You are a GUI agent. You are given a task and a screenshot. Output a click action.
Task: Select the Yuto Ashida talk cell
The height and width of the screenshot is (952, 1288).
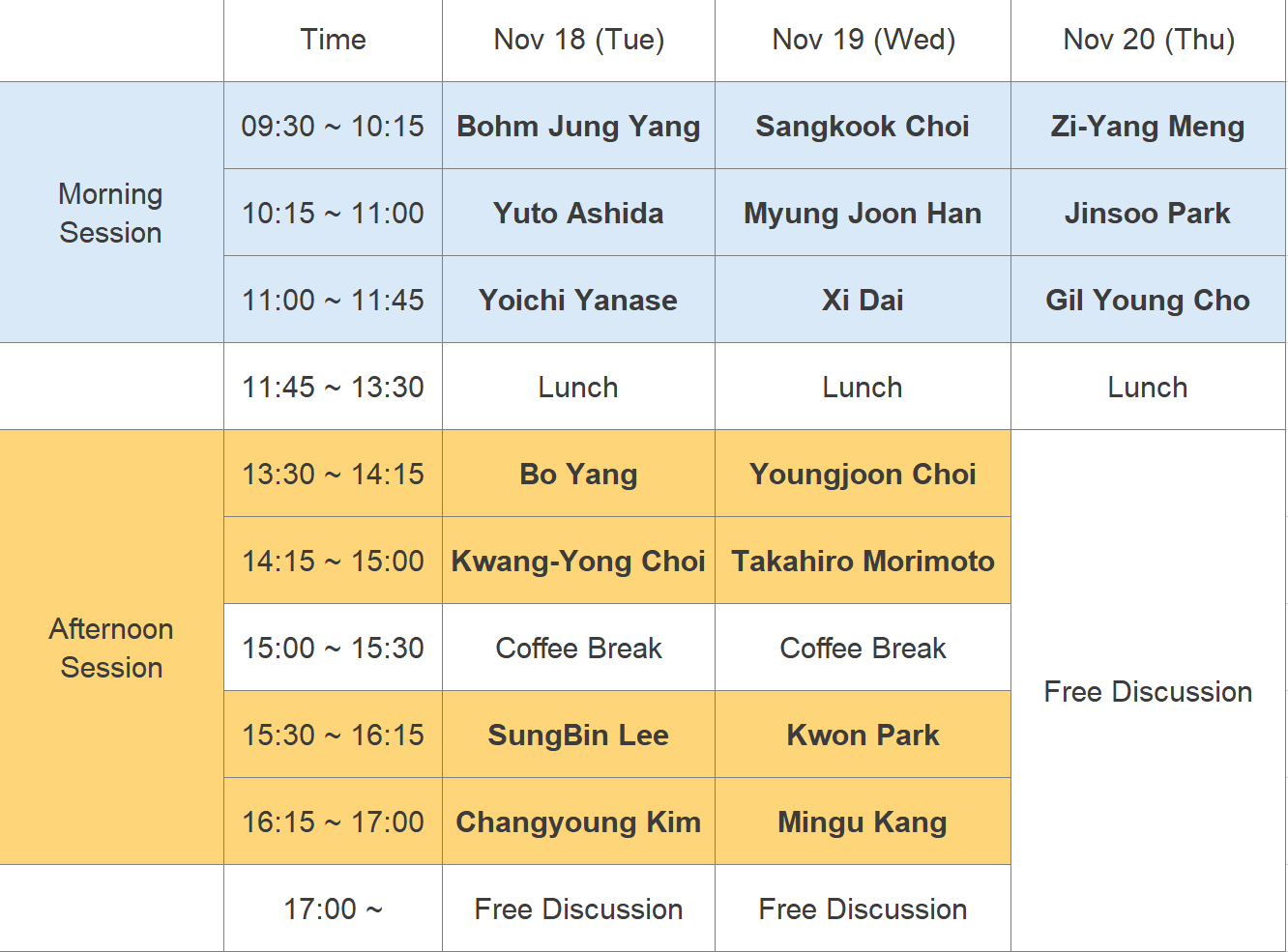578,214
